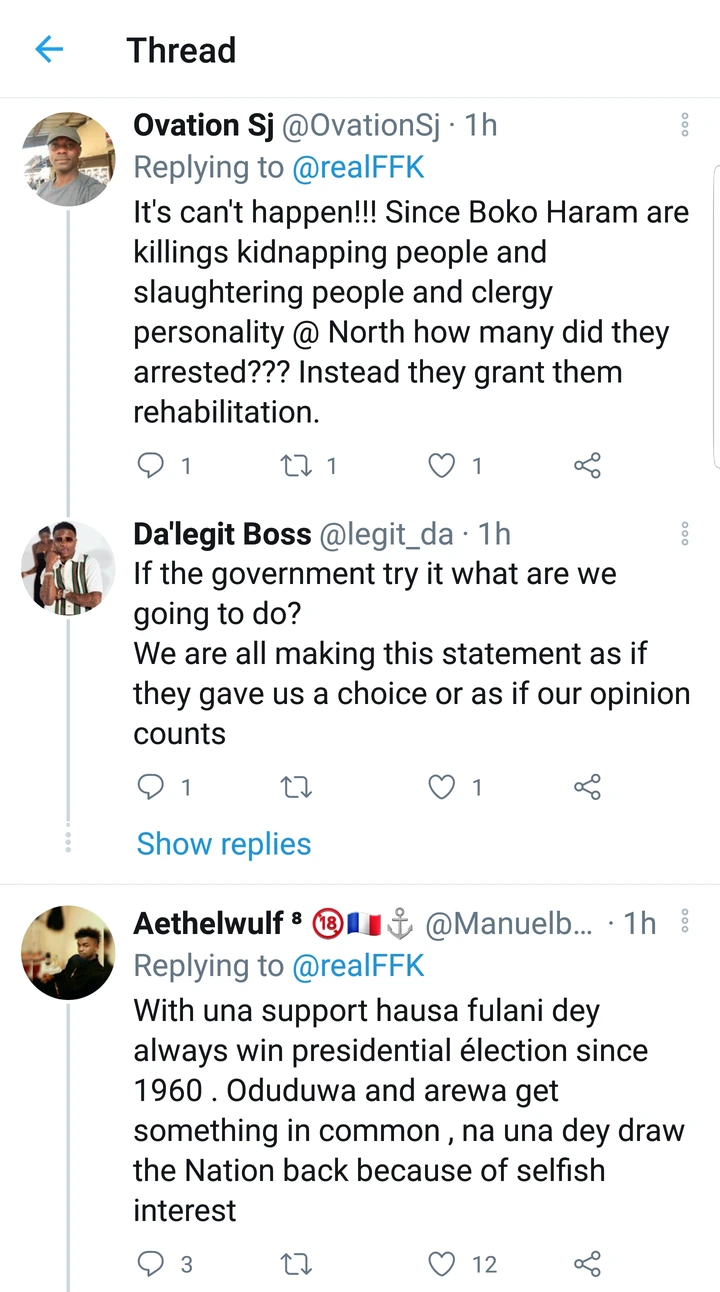
Task: Open the @realFFK link in Ovation Sj's reply
Action: point(358,168)
